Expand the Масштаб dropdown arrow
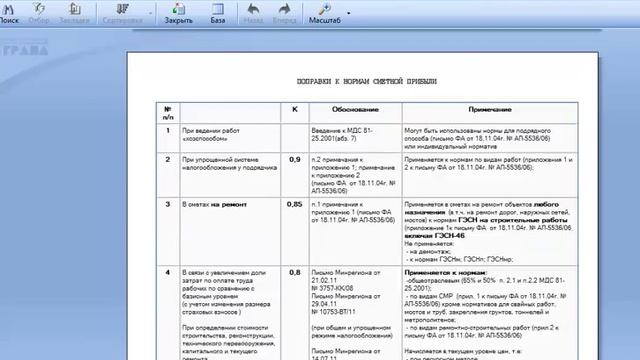Viewport: 640px width, 360px height. point(349,13)
